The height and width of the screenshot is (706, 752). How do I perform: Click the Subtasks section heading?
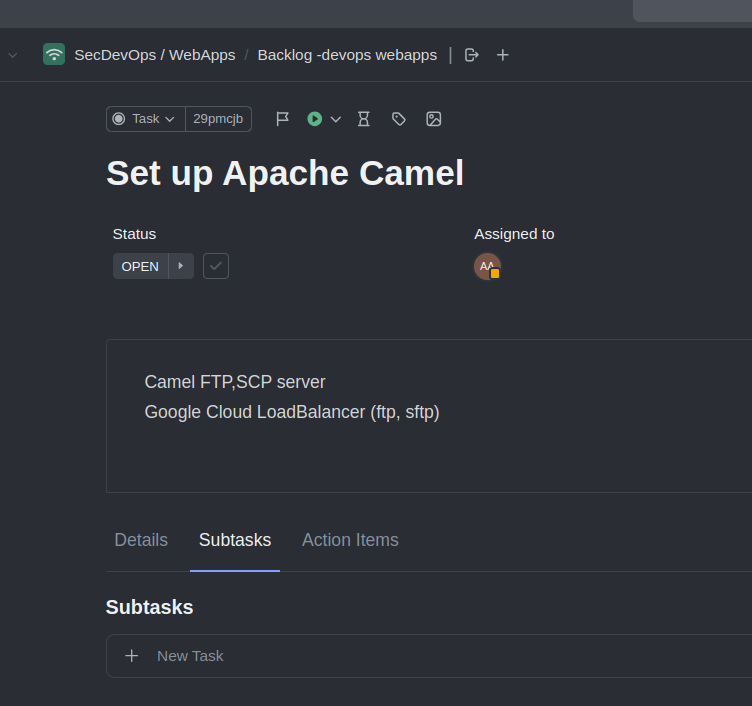(149, 607)
